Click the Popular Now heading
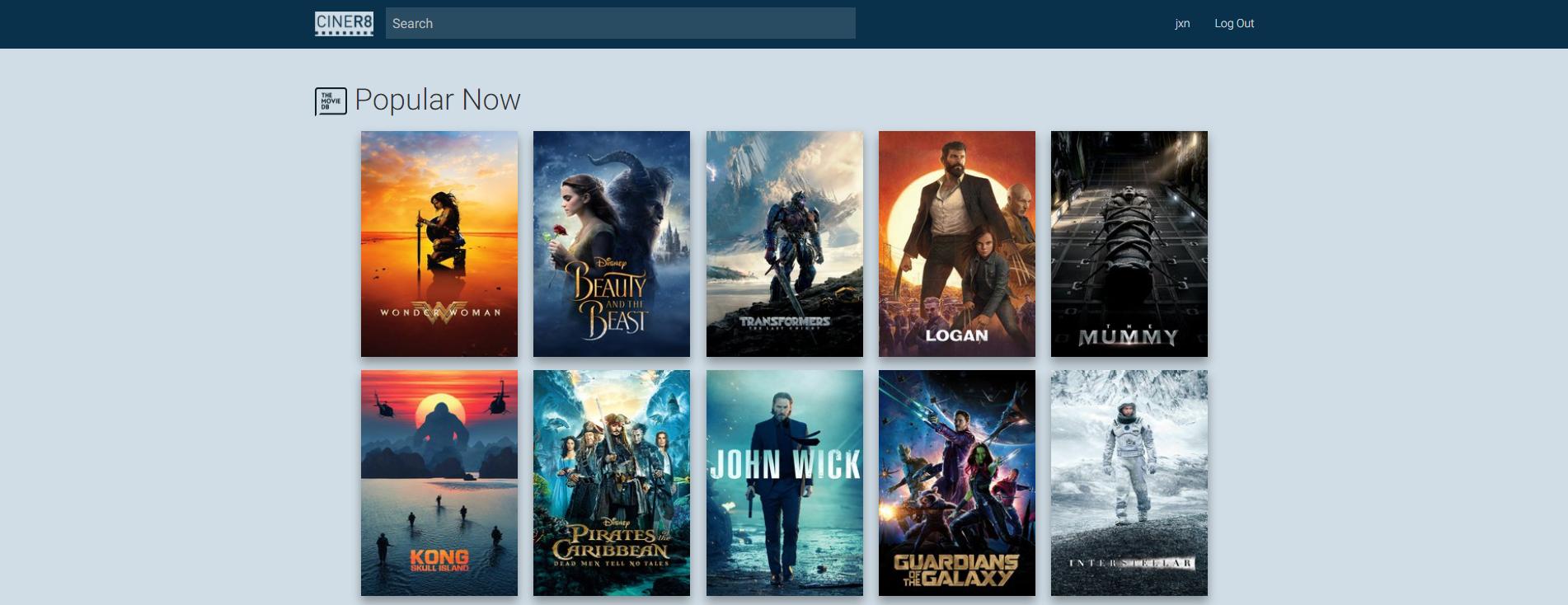1568x605 pixels. coord(438,100)
